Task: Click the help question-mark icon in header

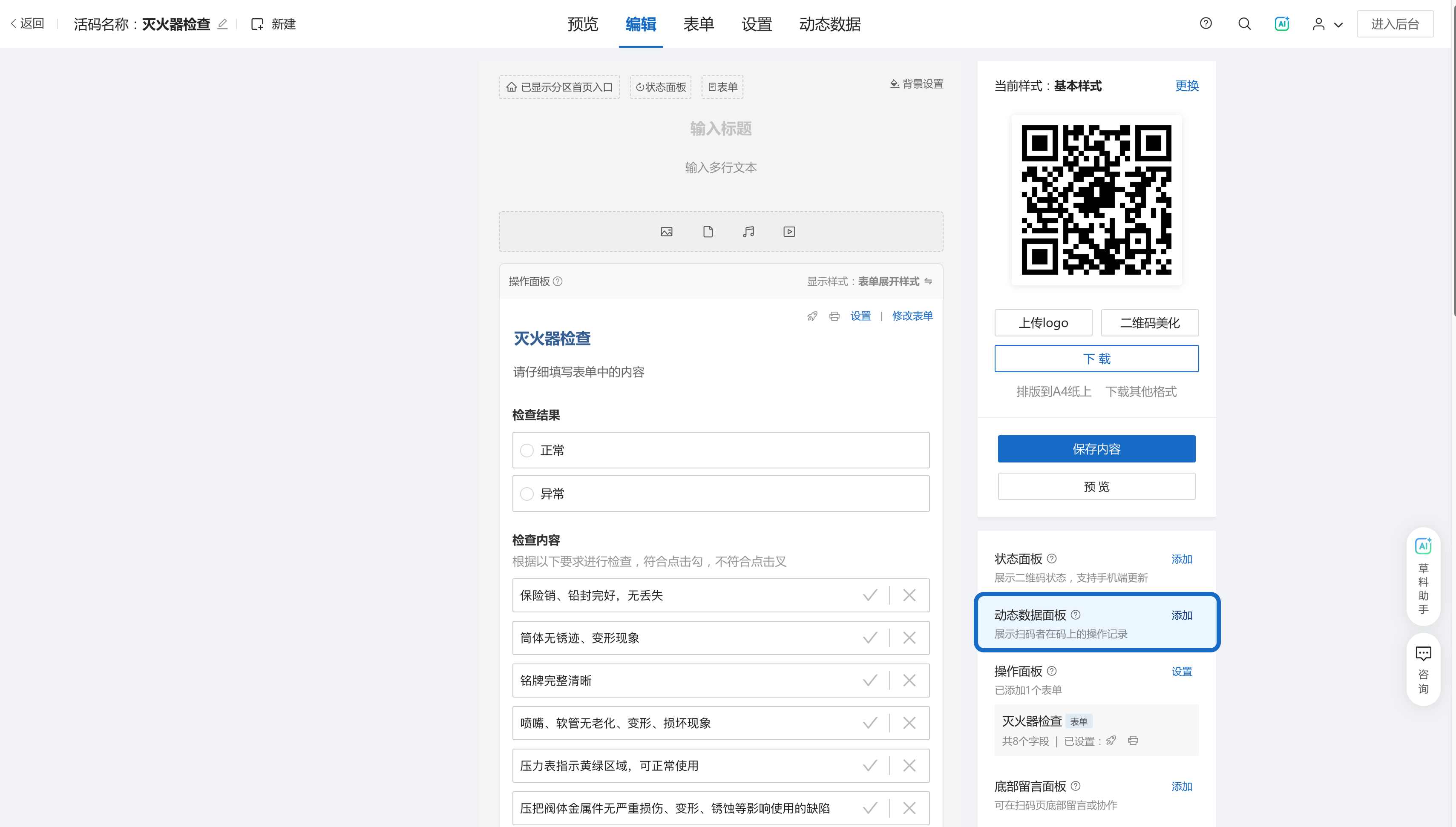Action: (x=1206, y=23)
